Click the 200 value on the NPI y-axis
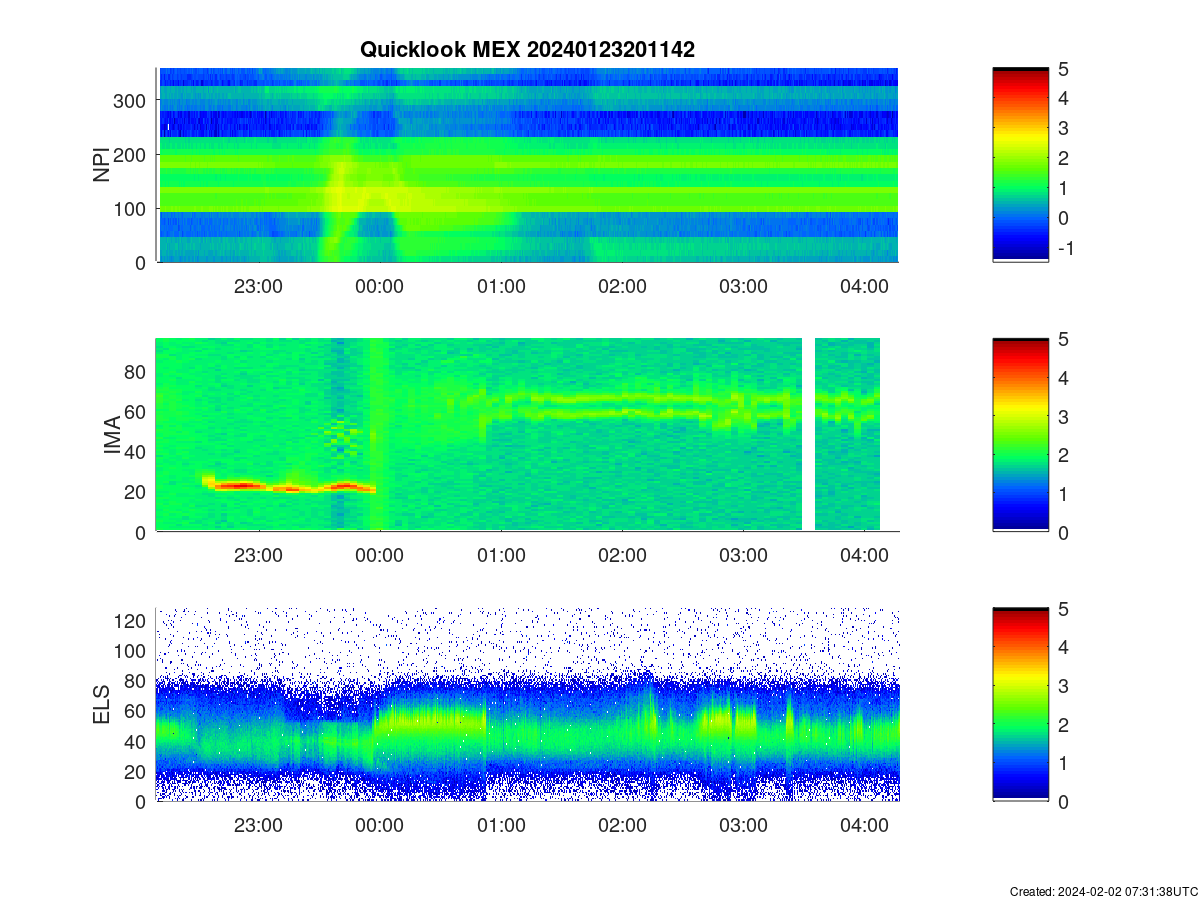 click(x=132, y=154)
